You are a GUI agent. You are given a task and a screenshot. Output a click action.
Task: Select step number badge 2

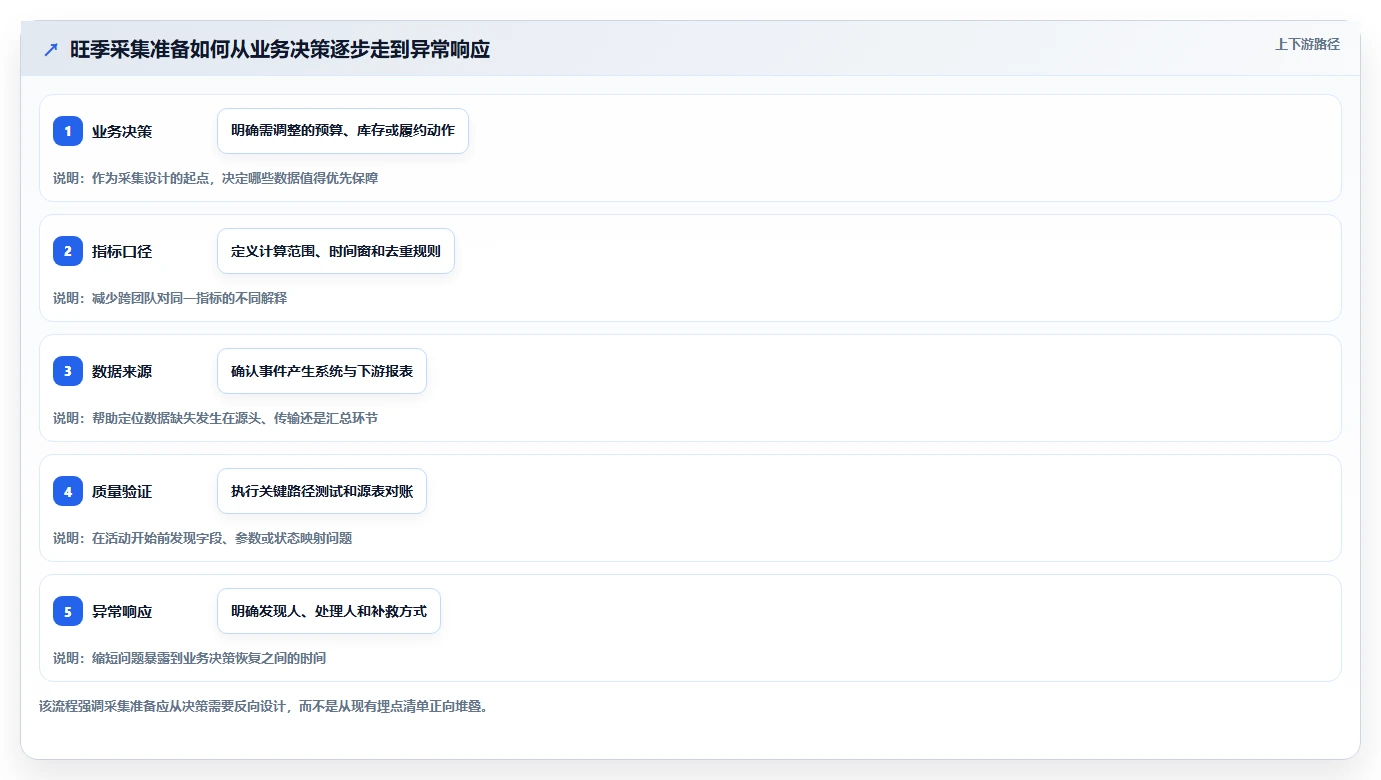point(68,251)
